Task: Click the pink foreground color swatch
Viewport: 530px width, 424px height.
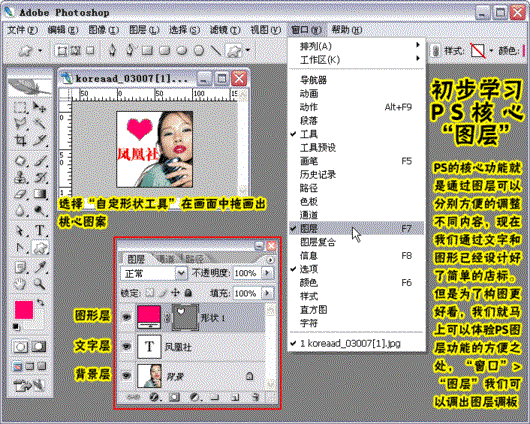Action: (24, 310)
